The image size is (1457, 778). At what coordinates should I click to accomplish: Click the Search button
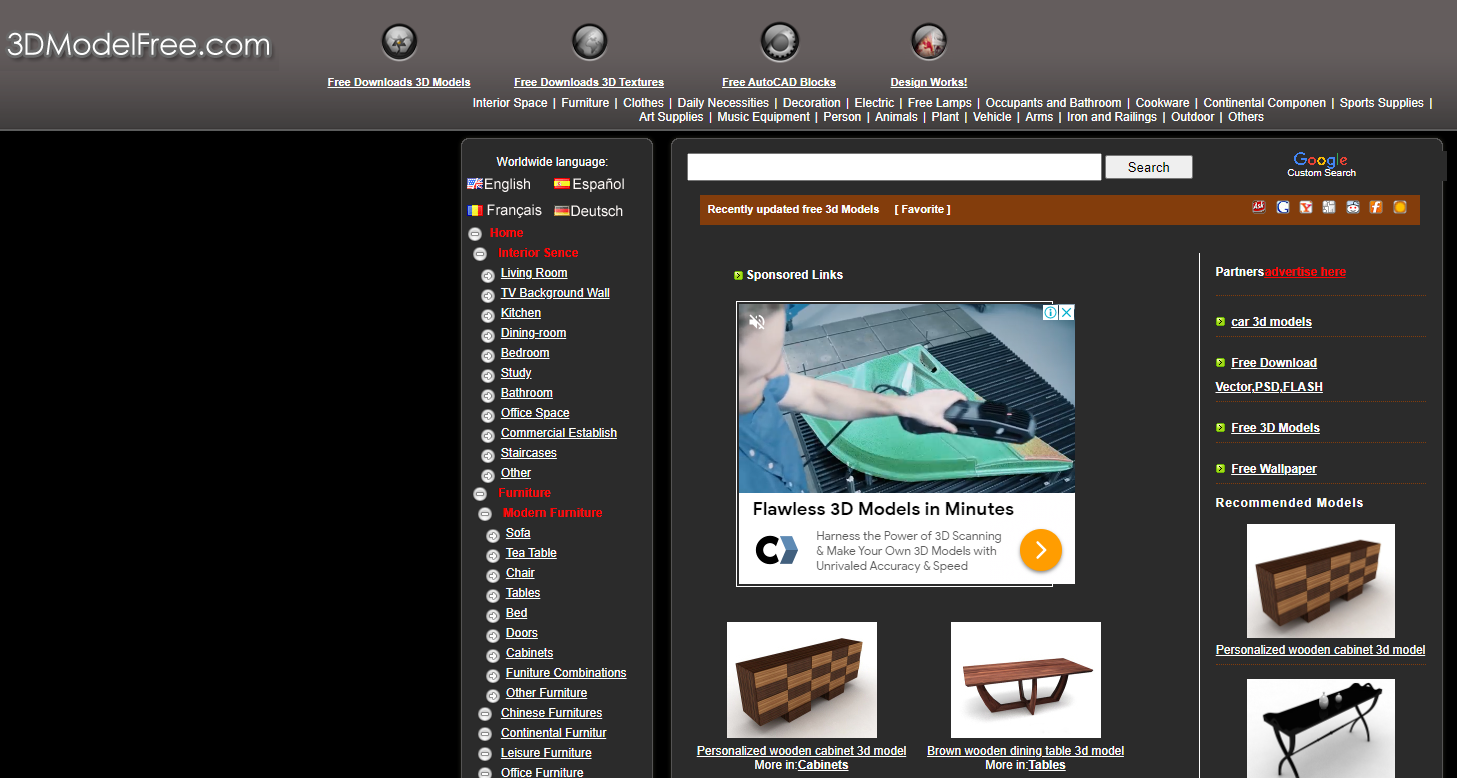(x=1149, y=167)
